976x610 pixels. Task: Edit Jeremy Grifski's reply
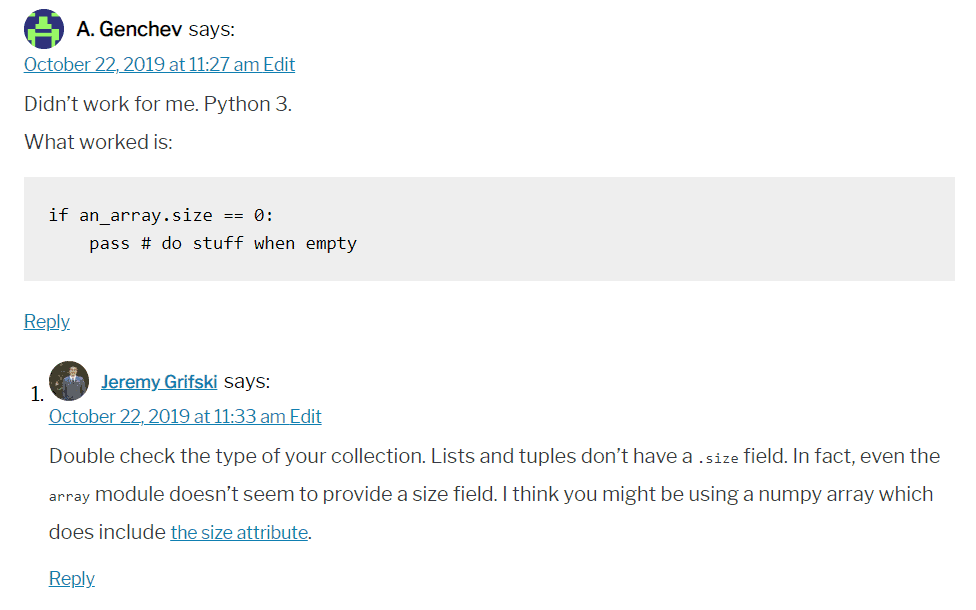307,416
